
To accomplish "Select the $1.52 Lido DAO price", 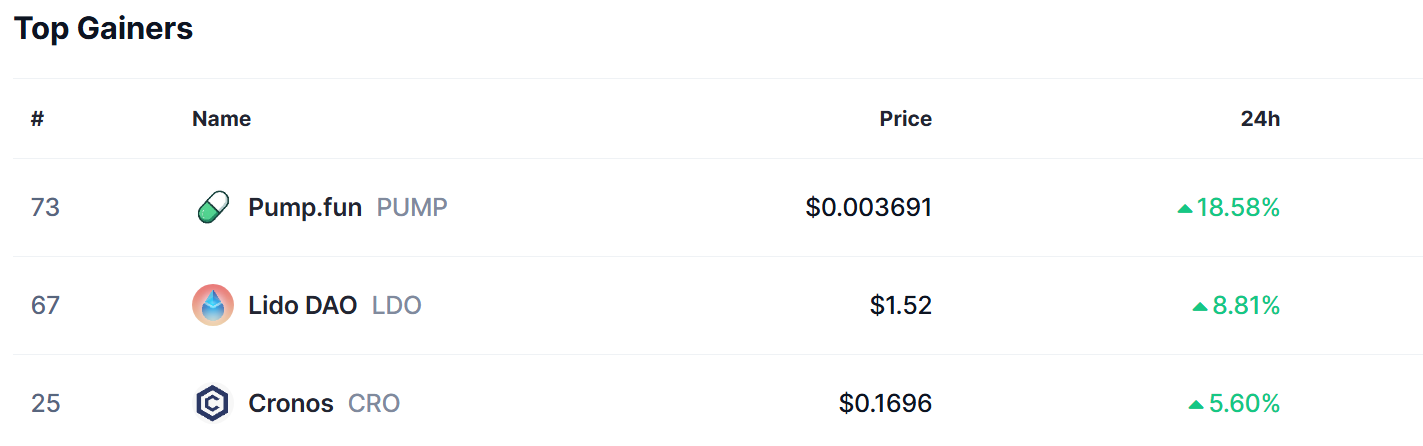I will pos(901,305).
